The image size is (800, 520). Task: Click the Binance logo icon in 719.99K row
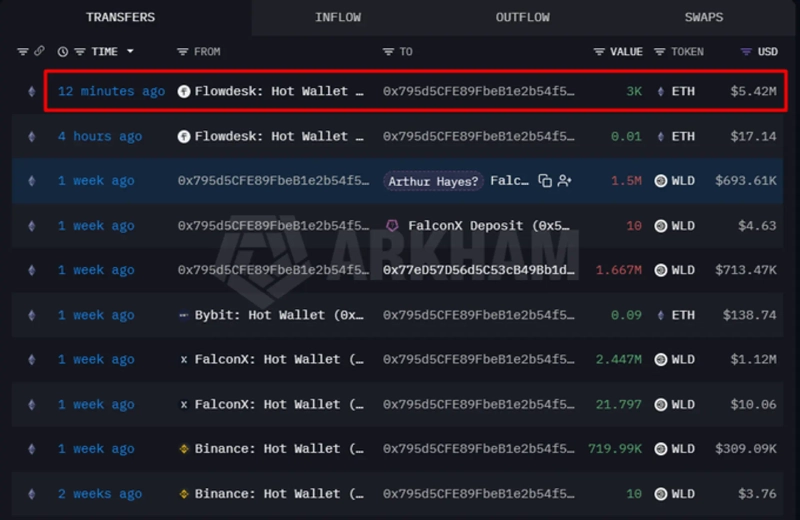pyautogui.click(x=184, y=449)
